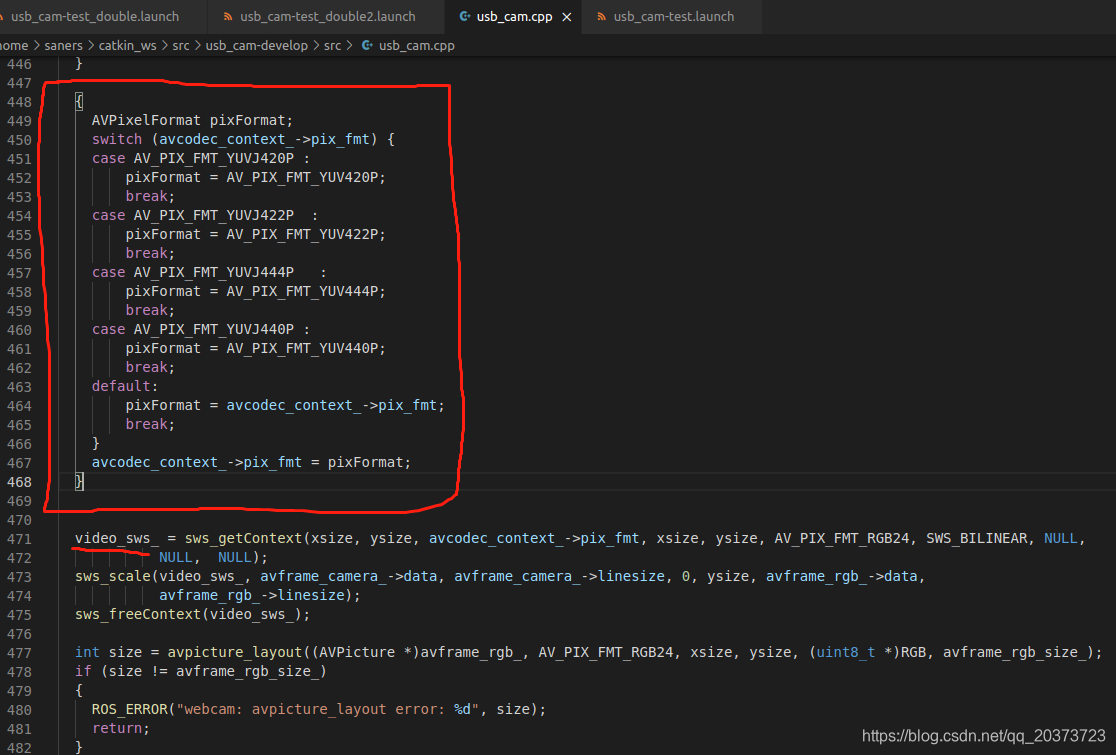Click the launch file icon on usb_cam-test.launch tab

point(601,16)
